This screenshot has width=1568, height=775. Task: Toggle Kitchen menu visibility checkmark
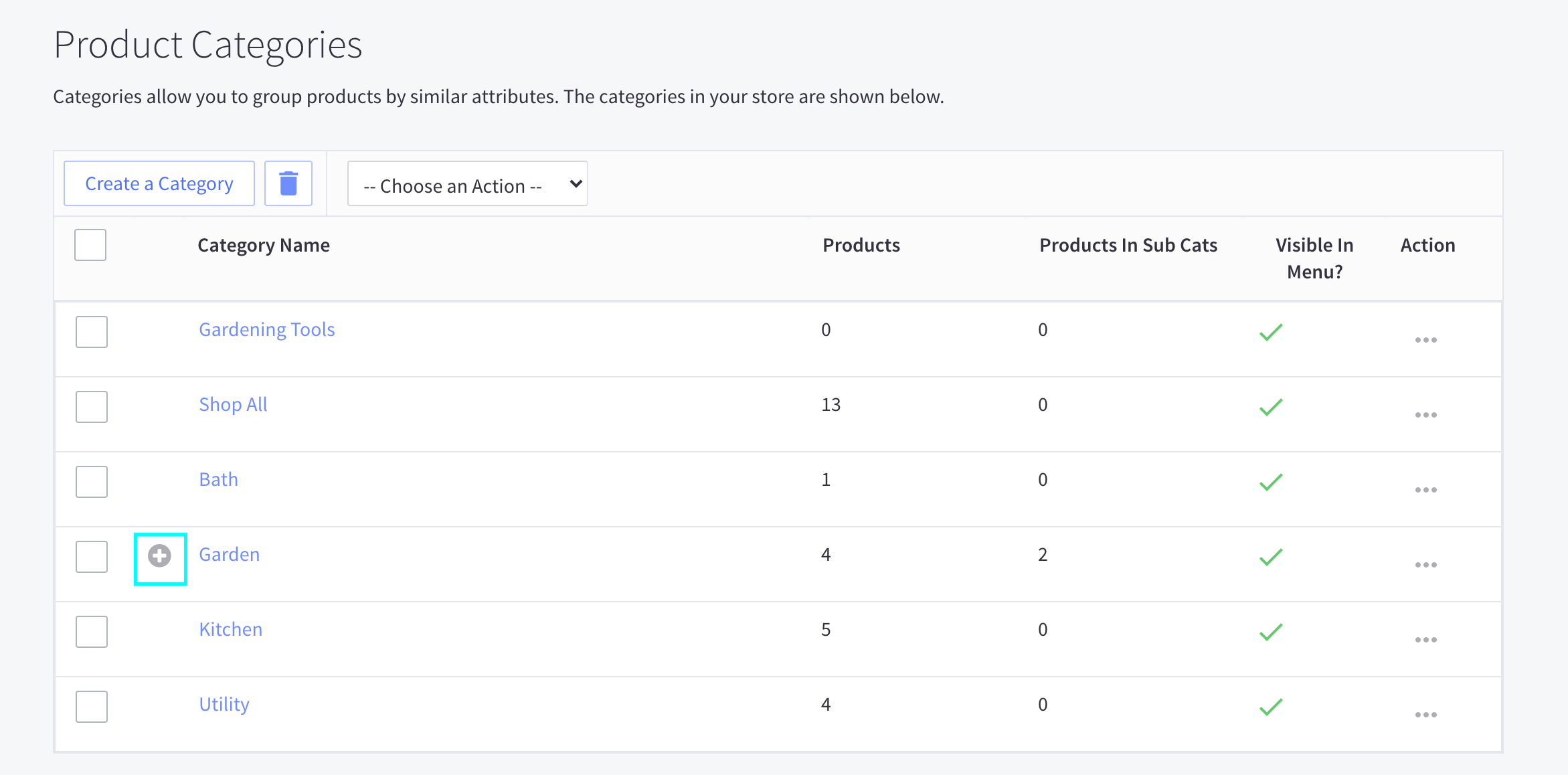coord(1270,632)
